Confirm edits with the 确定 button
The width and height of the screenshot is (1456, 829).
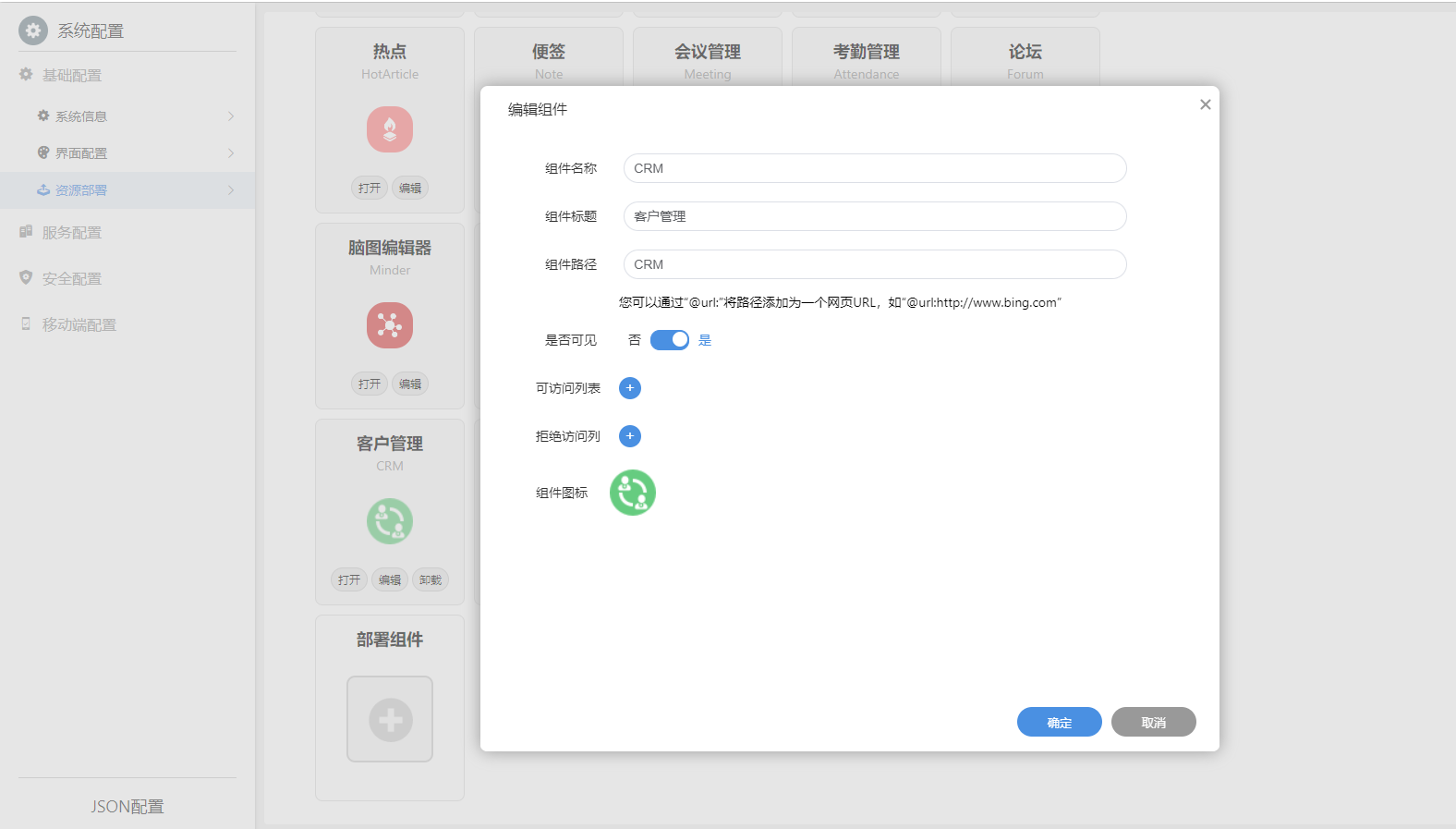click(1059, 722)
